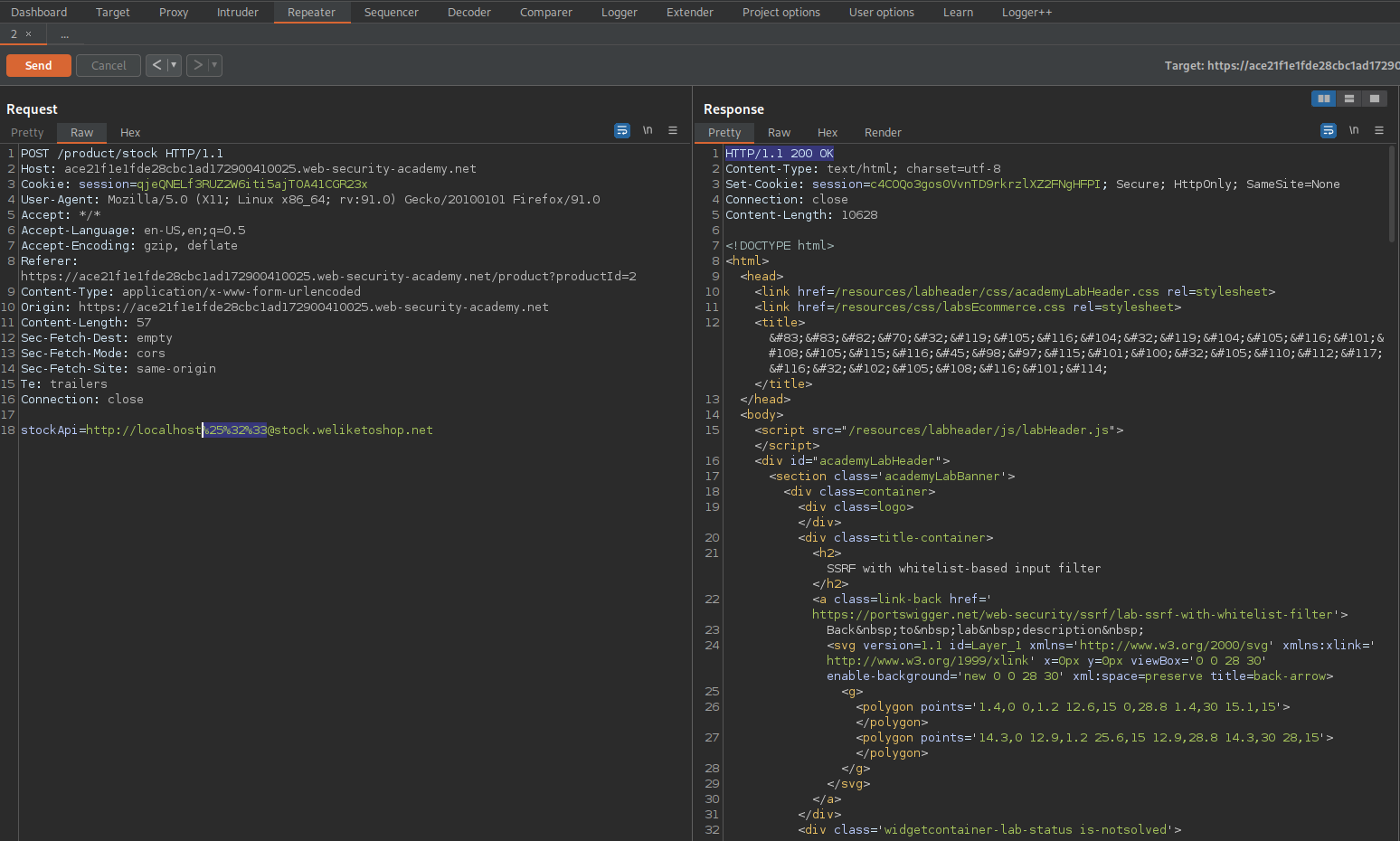This screenshot has height=841, width=1400.
Task: Open the Sequencer tab
Action: pos(392,12)
